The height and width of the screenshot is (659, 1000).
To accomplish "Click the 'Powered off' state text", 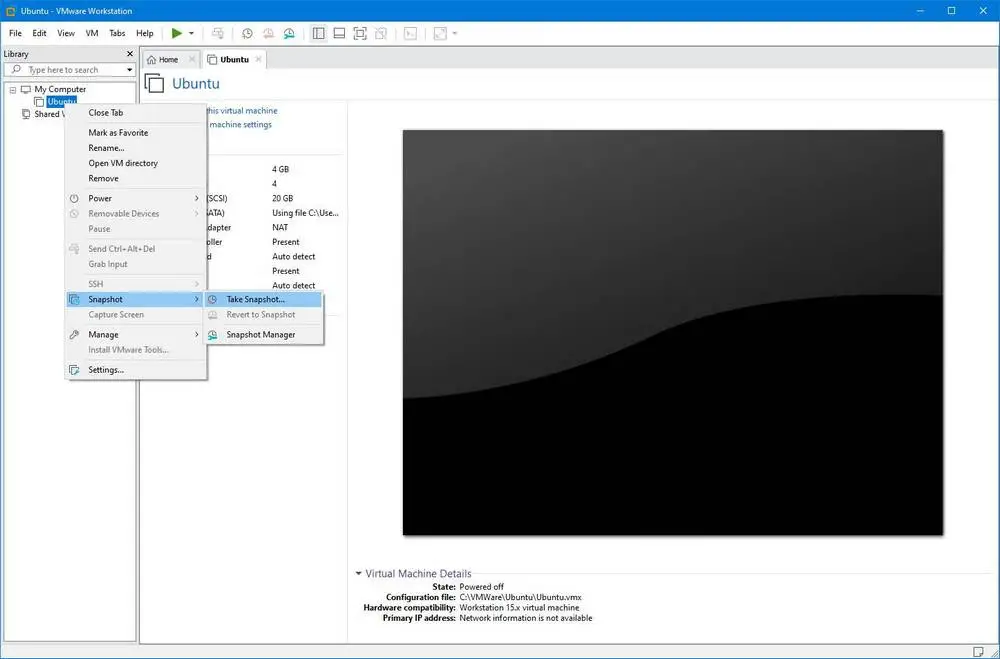I will click(482, 587).
